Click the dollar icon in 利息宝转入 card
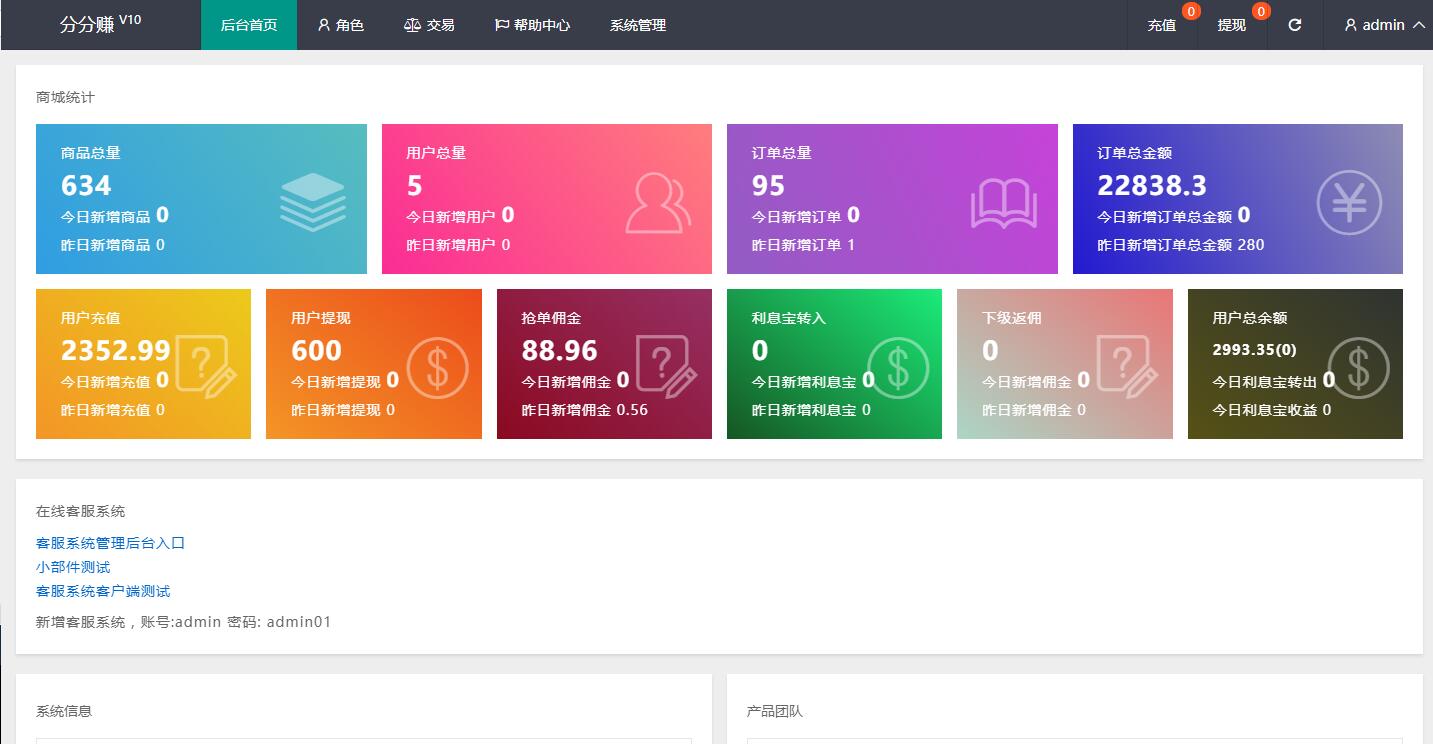Viewport: 1433px width, 744px height. click(897, 367)
